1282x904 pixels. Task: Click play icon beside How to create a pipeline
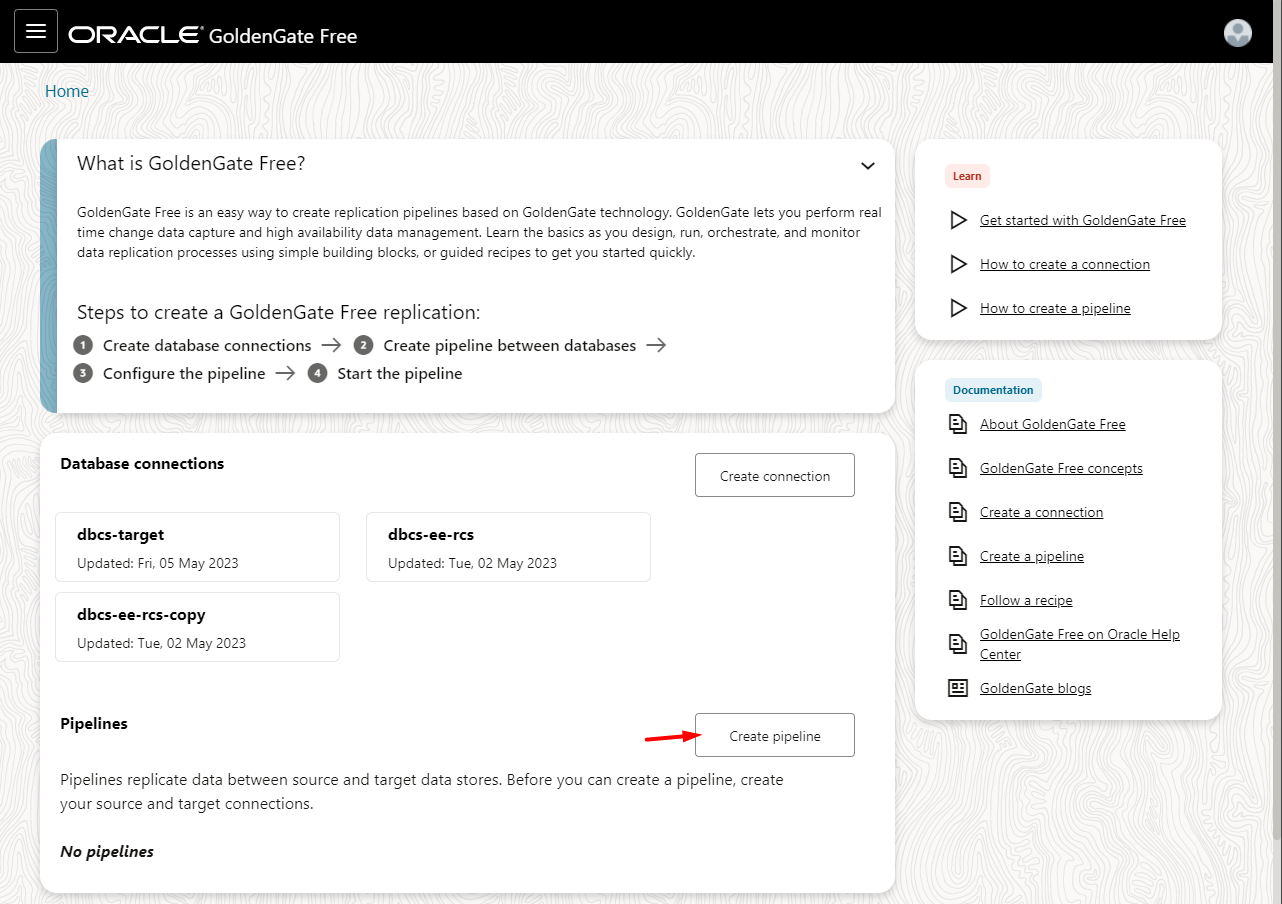point(958,308)
